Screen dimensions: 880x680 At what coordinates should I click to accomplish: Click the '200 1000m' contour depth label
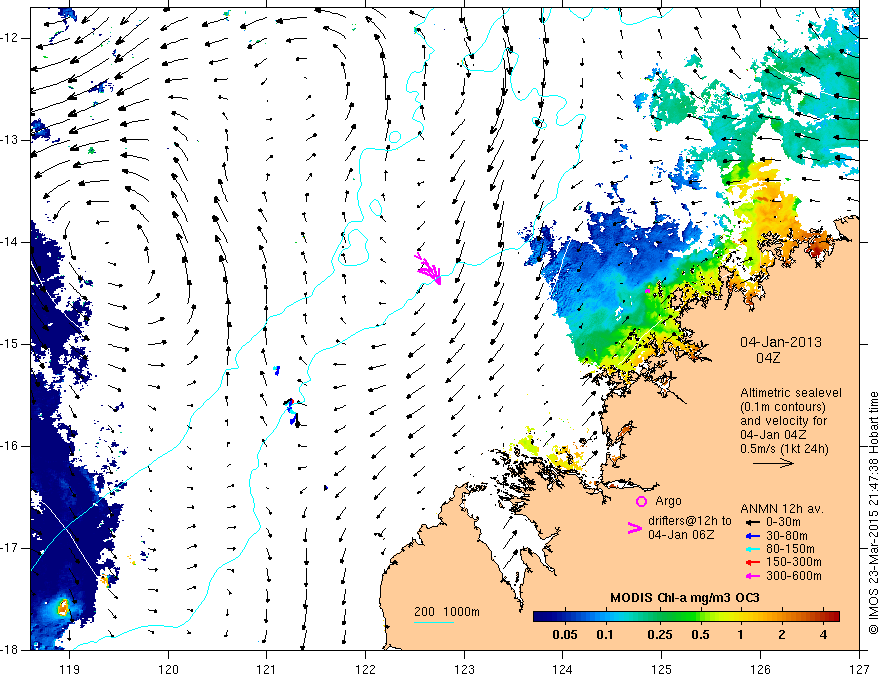(447, 612)
